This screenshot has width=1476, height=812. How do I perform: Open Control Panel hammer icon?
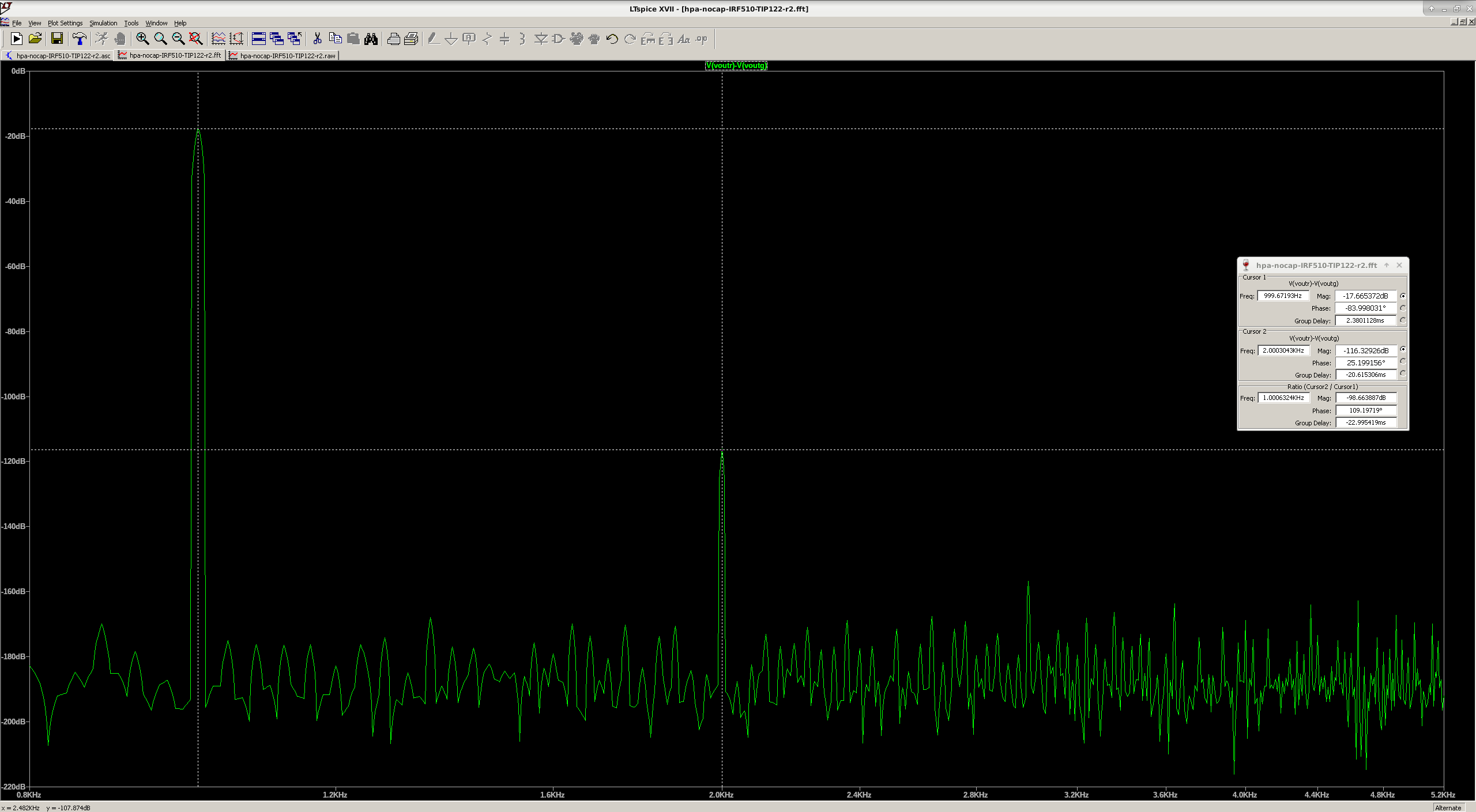point(79,39)
